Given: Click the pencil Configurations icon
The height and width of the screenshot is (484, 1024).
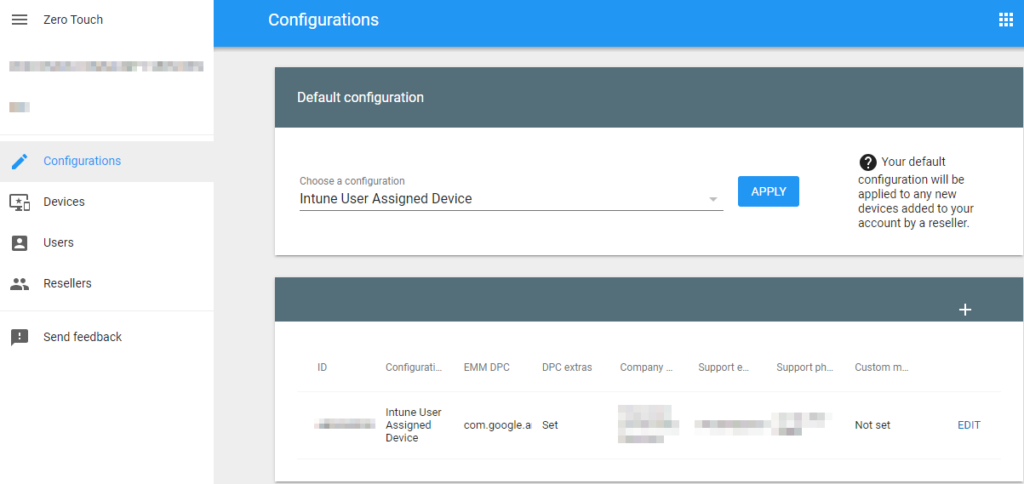Looking at the screenshot, I should [20, 161].
